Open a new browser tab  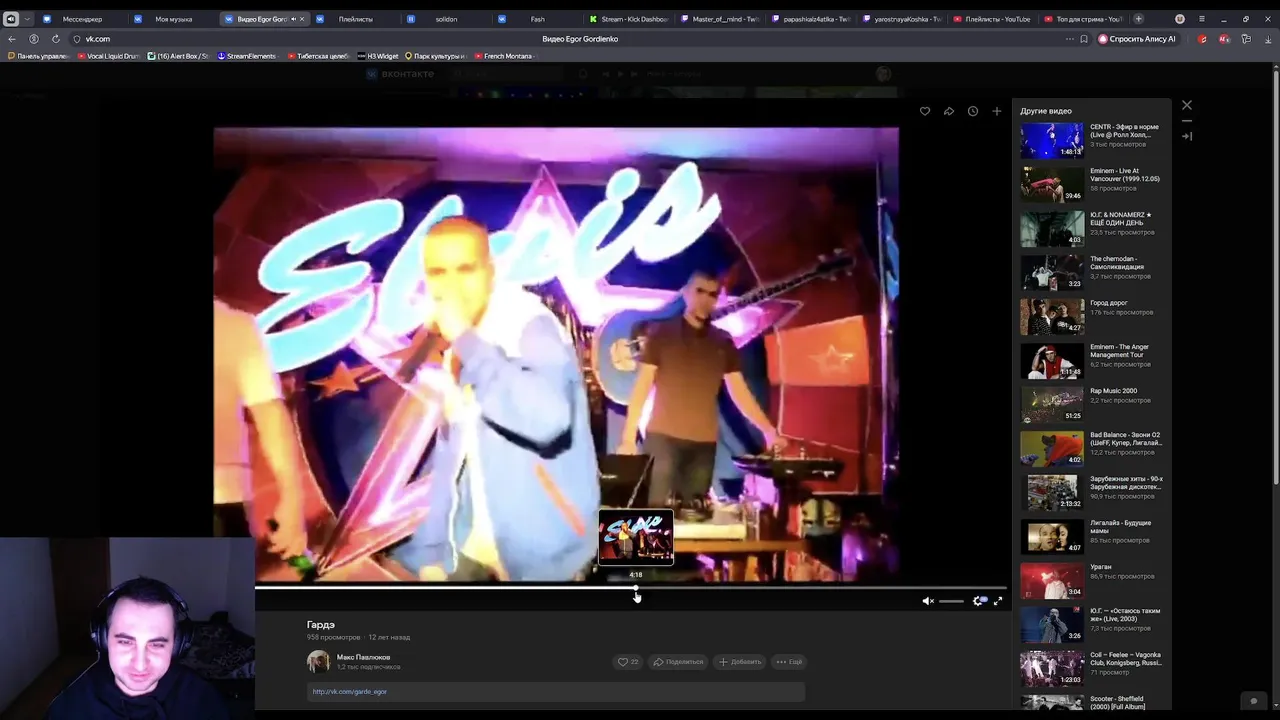(x=1138, y=19)
